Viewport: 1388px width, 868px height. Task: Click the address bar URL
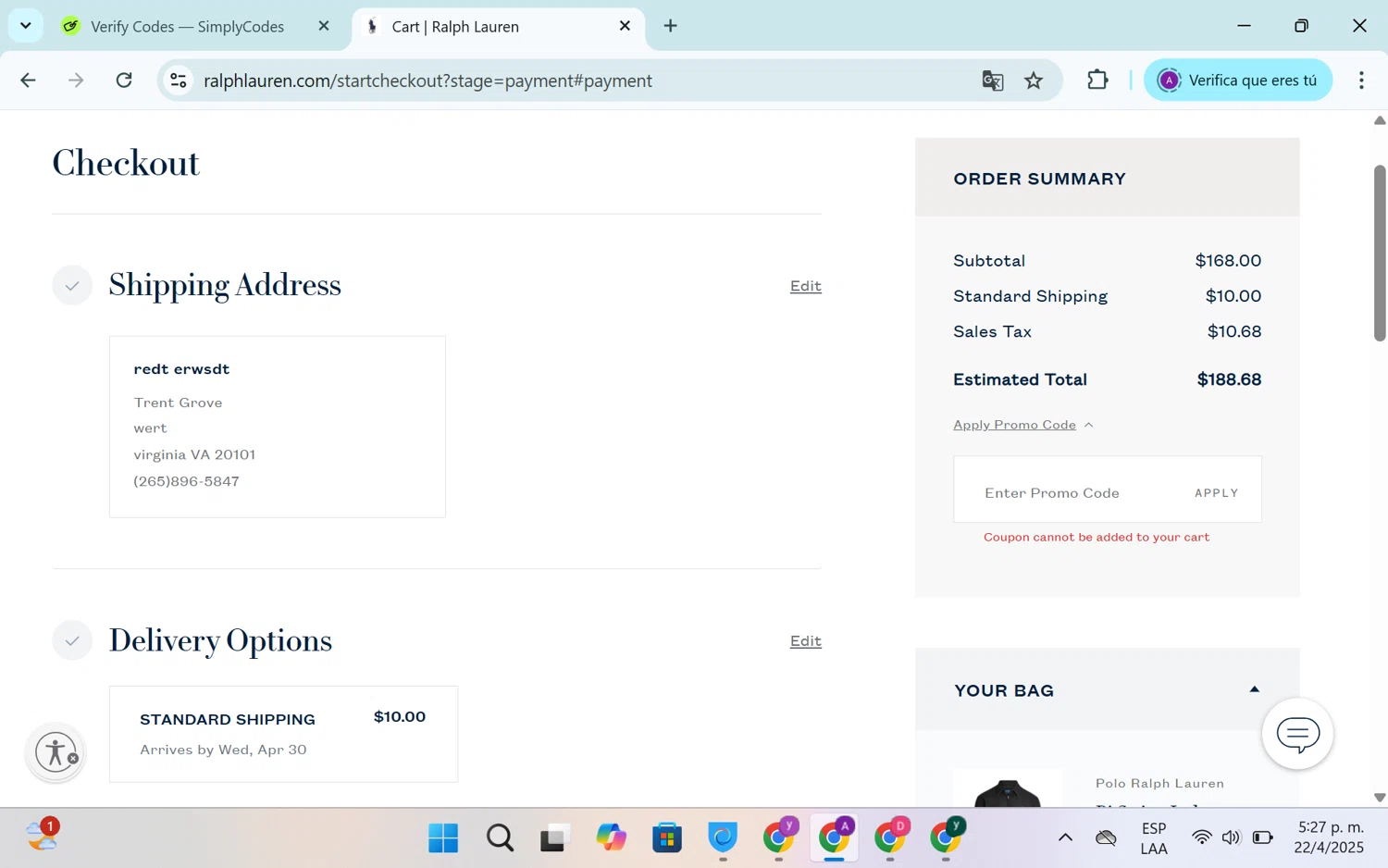pyautogui.click(x=428, y=81)
